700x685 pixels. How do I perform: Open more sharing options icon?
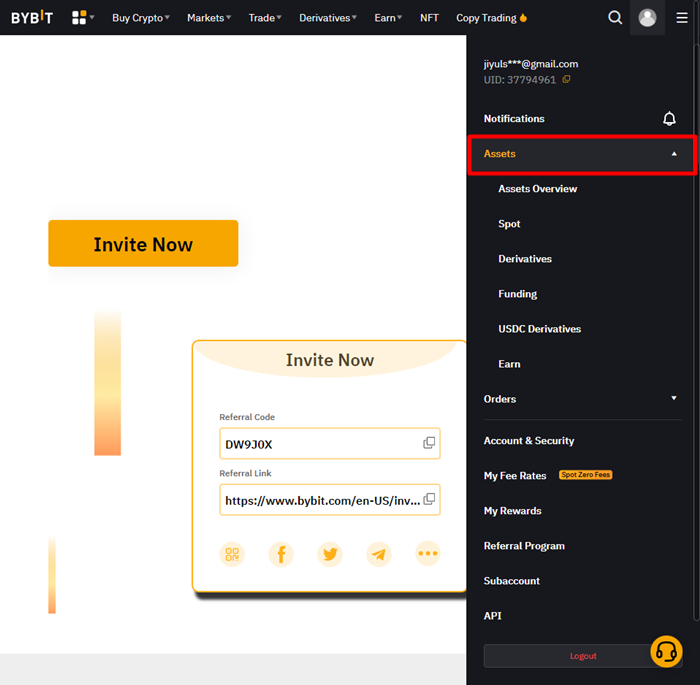click(428, 554)
